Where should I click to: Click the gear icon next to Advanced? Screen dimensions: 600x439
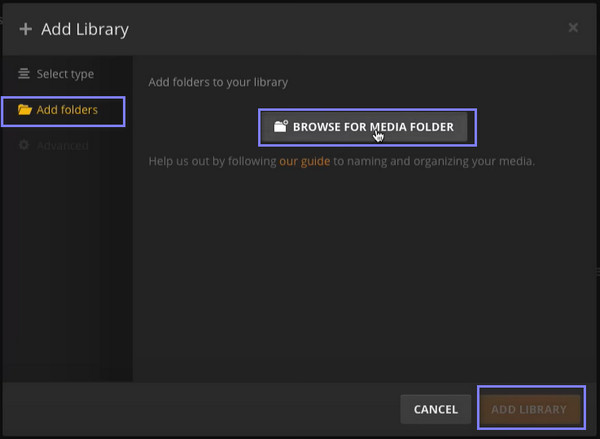click(x=24, y=145)
